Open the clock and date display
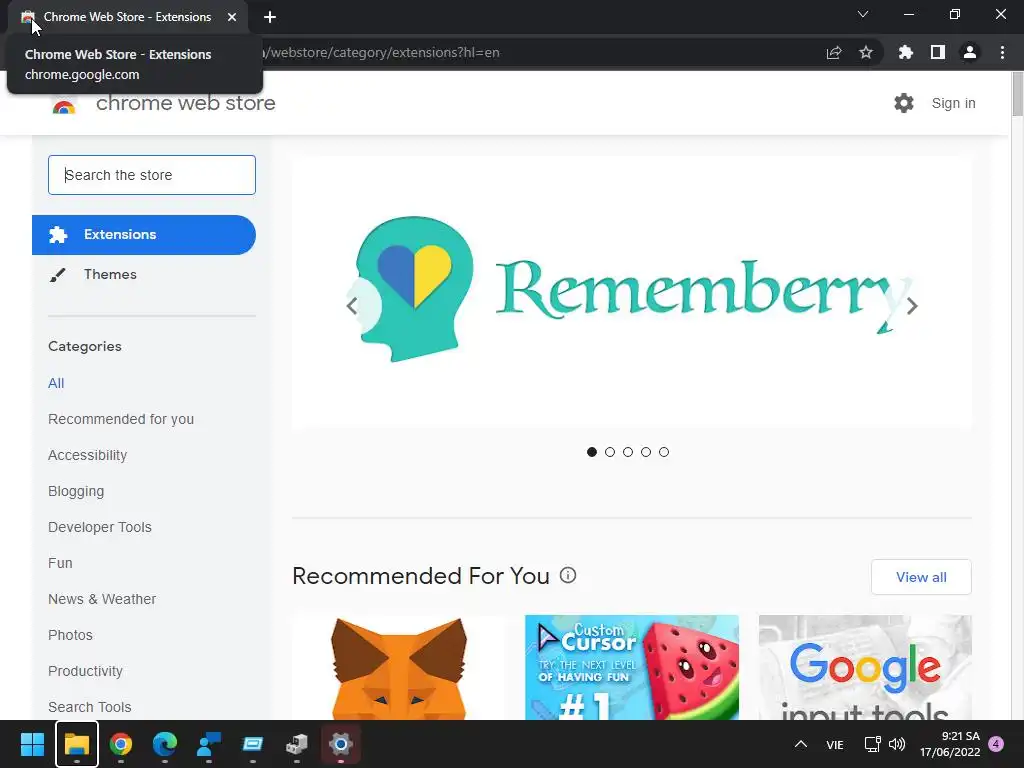Screen dimensions: 1024x768 (x=950, y=744)
